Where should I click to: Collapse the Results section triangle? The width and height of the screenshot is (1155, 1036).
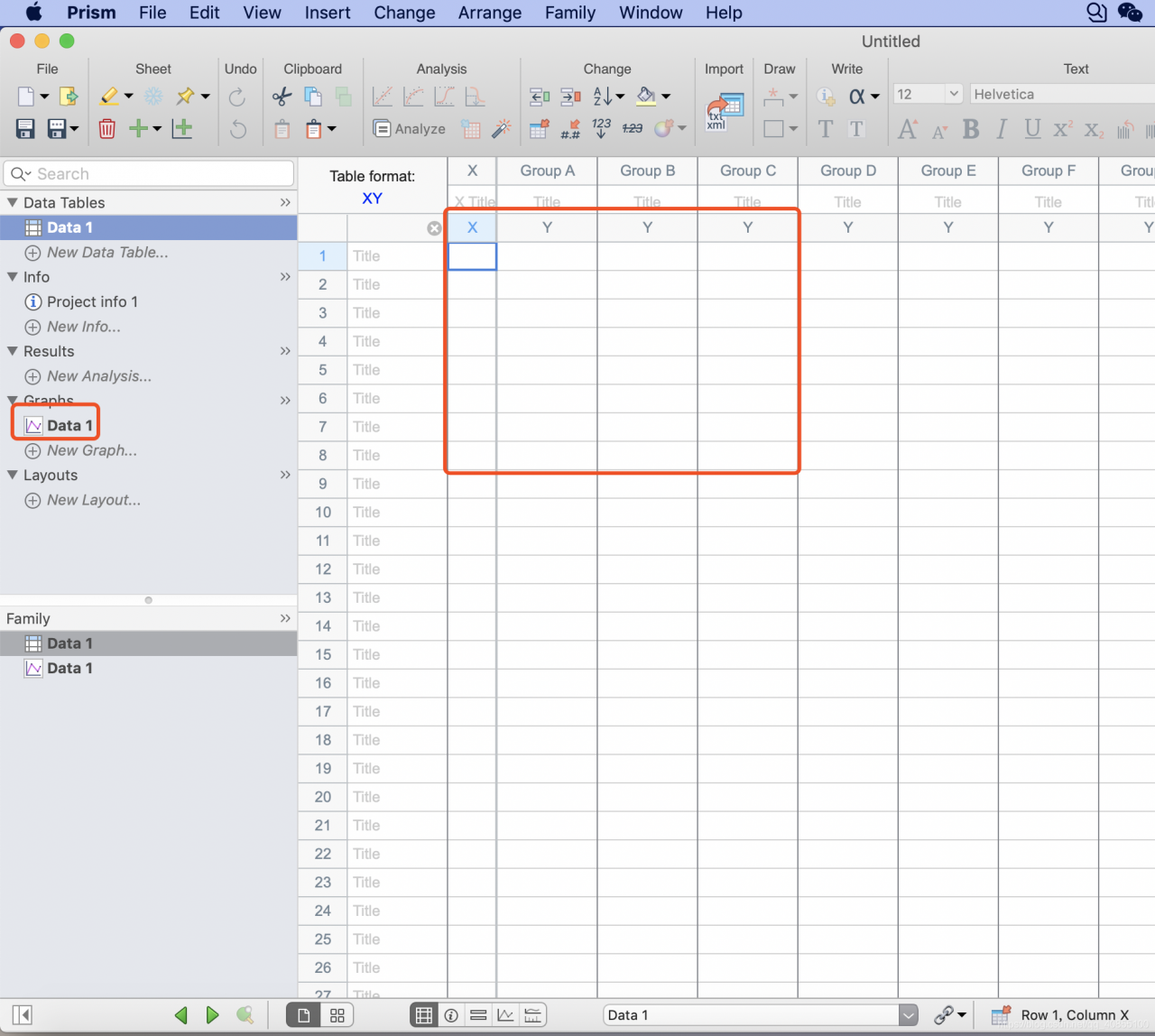click(13, 351)
